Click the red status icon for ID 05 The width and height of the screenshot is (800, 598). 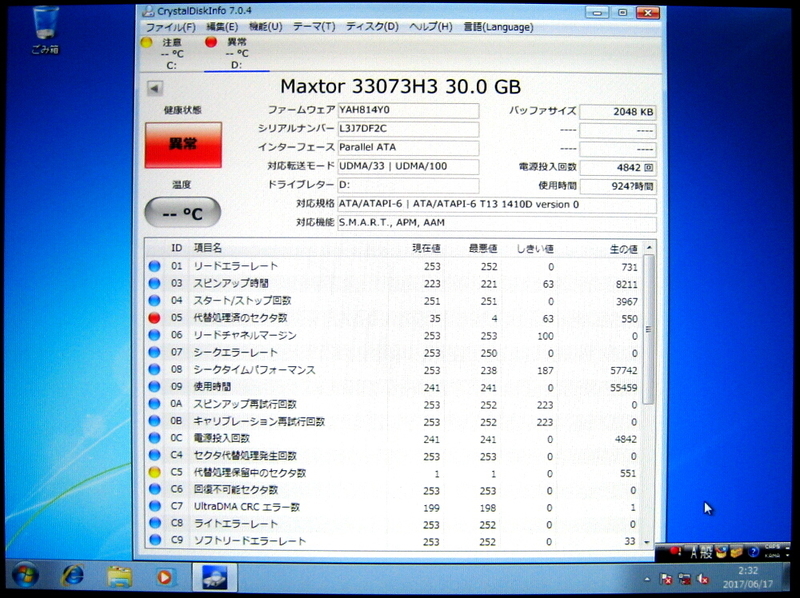click(x=154, y=318)
